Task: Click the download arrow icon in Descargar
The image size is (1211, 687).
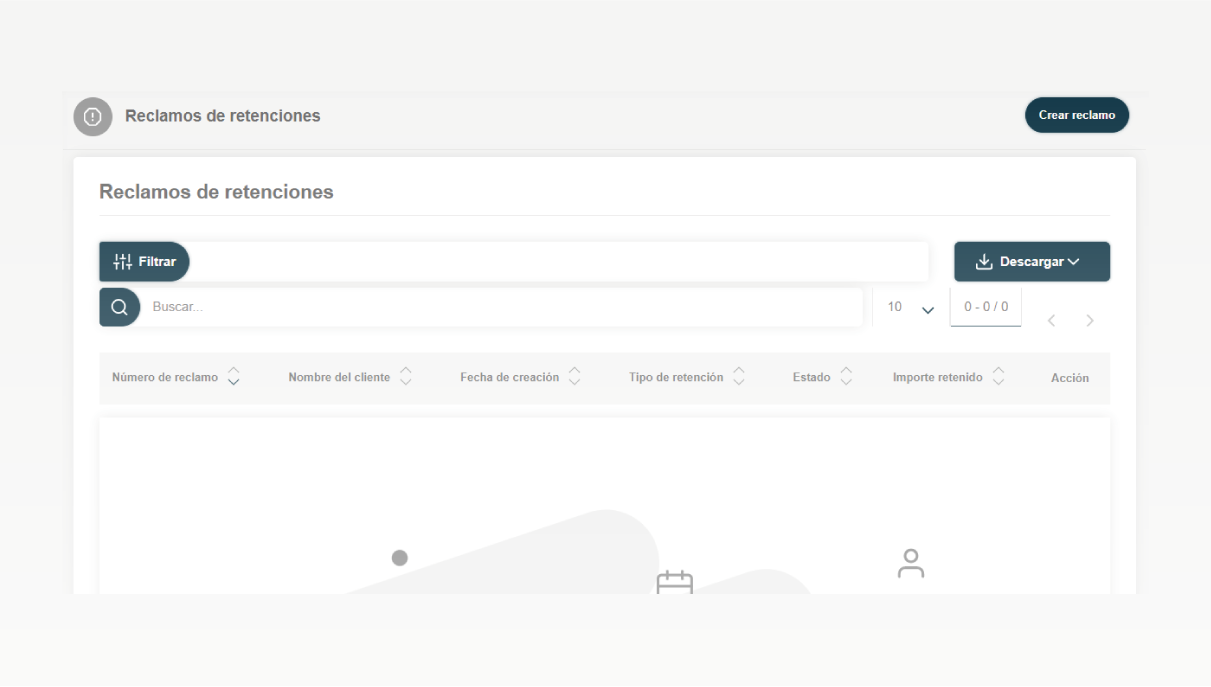Action: tap(984, 262)
